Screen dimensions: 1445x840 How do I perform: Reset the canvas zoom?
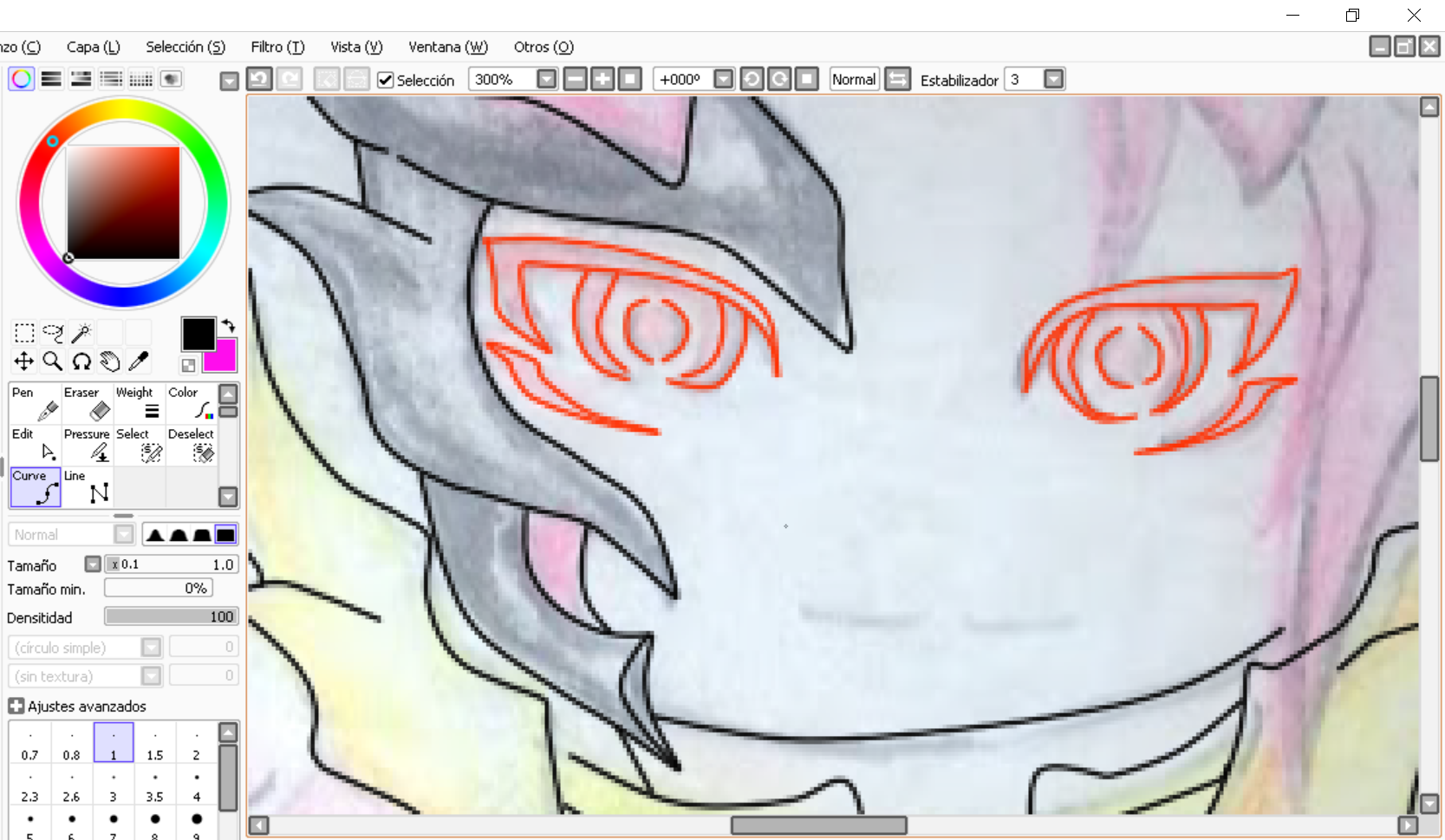click(630, 80)
